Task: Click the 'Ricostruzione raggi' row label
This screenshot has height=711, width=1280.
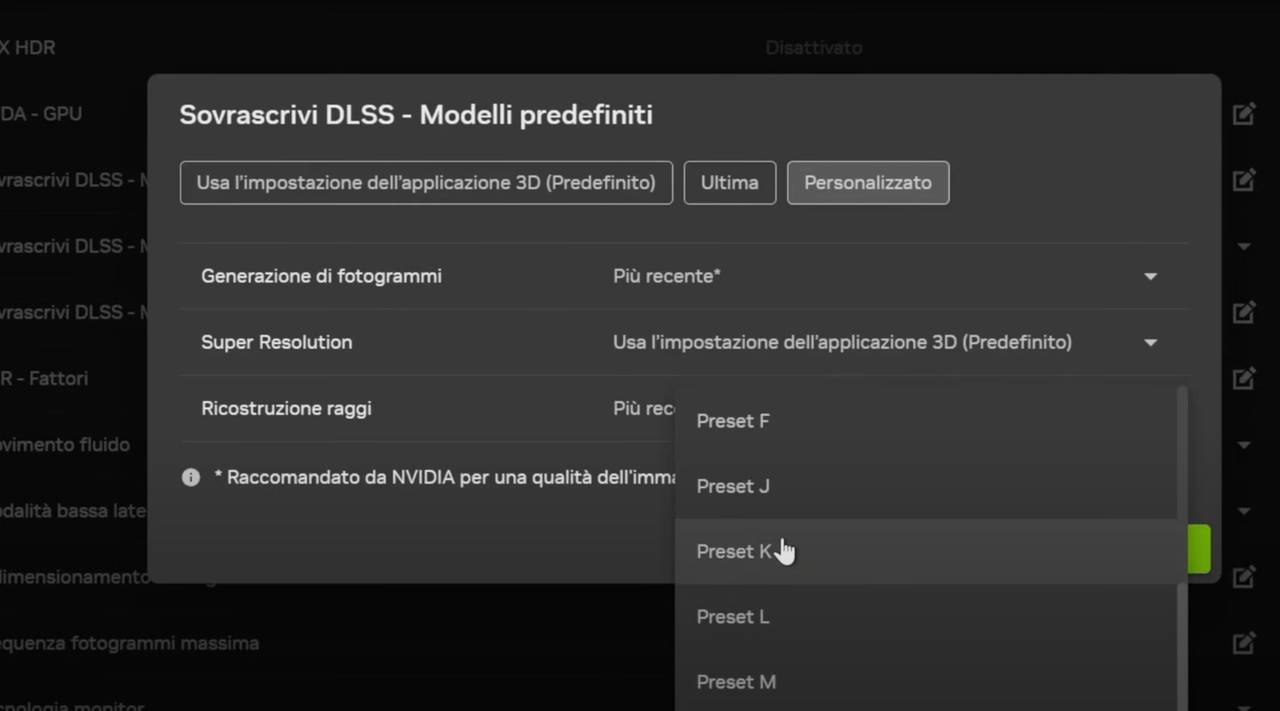Action: coord(286,408)
